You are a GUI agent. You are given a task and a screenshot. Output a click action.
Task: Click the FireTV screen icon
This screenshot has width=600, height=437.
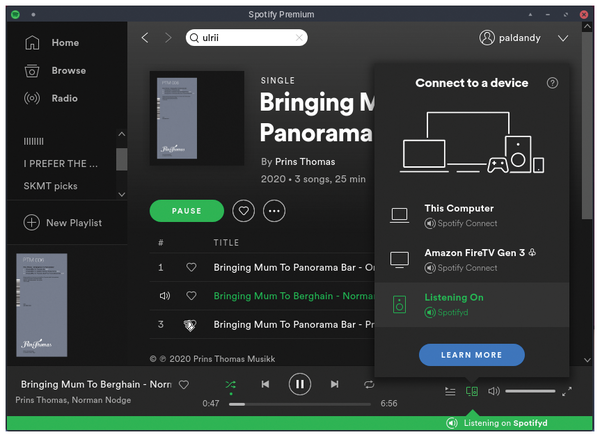(x=399, y=260)
